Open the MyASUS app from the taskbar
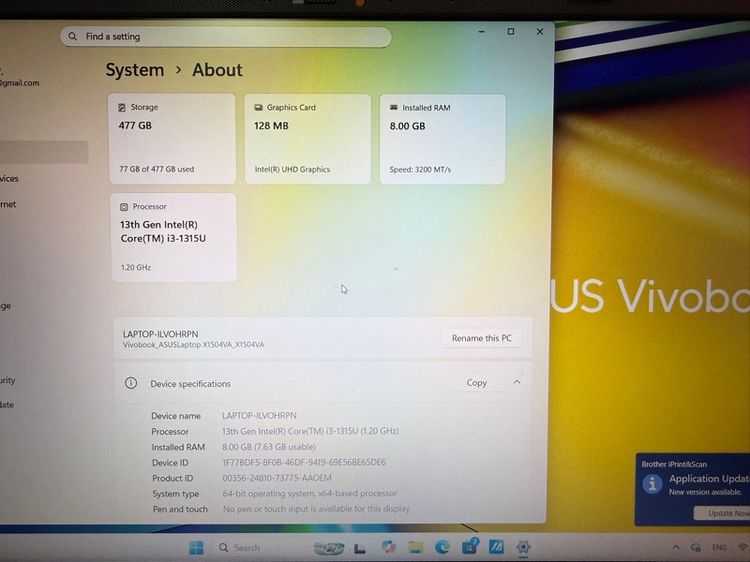 496,547
